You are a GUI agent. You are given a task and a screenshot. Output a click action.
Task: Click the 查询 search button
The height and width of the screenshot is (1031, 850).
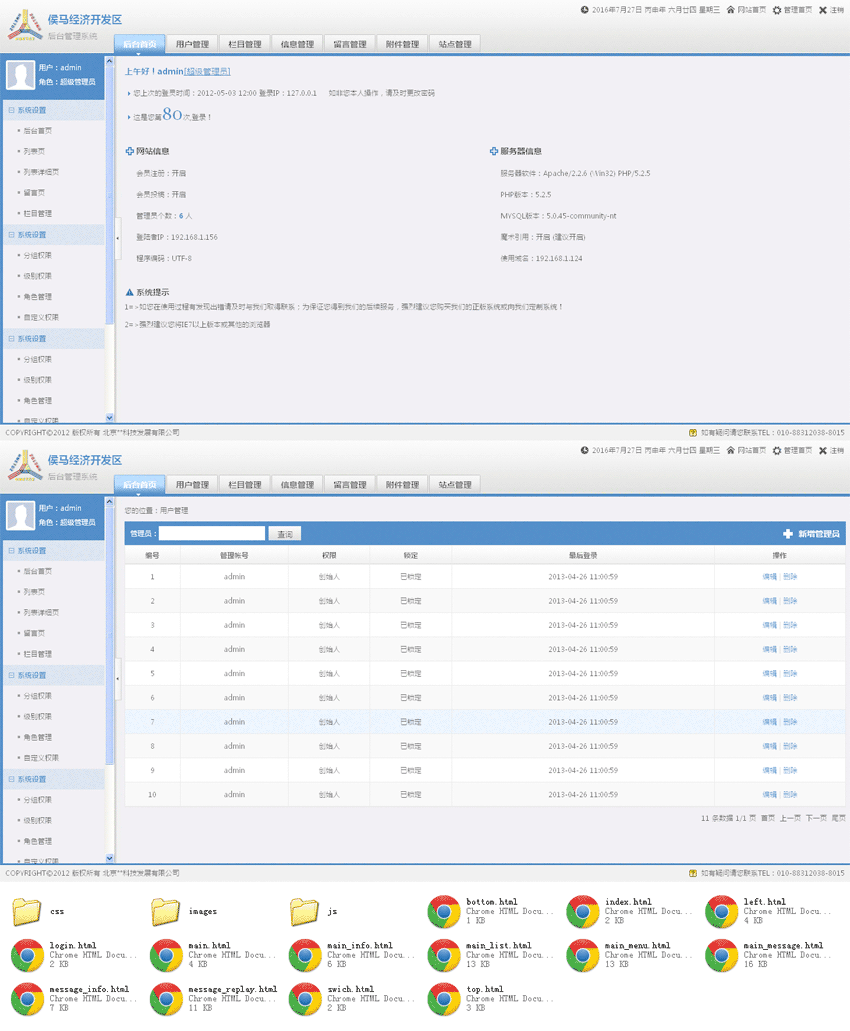[285, 534]
